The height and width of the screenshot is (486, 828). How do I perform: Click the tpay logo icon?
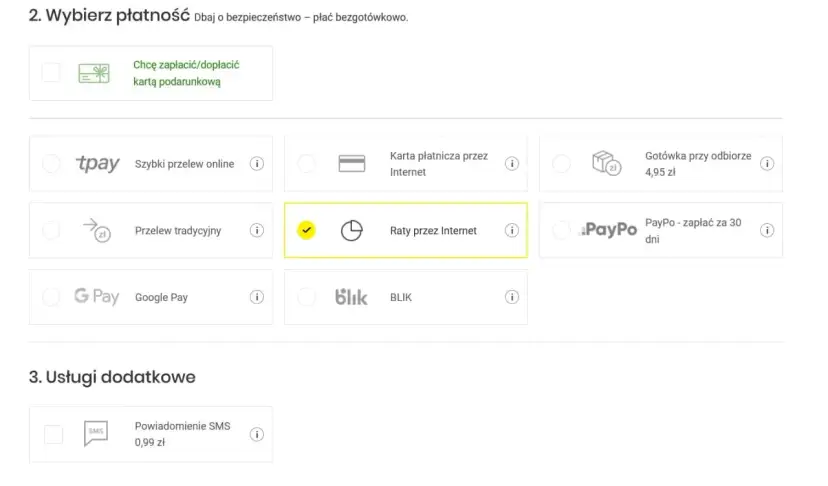(97, 164)
